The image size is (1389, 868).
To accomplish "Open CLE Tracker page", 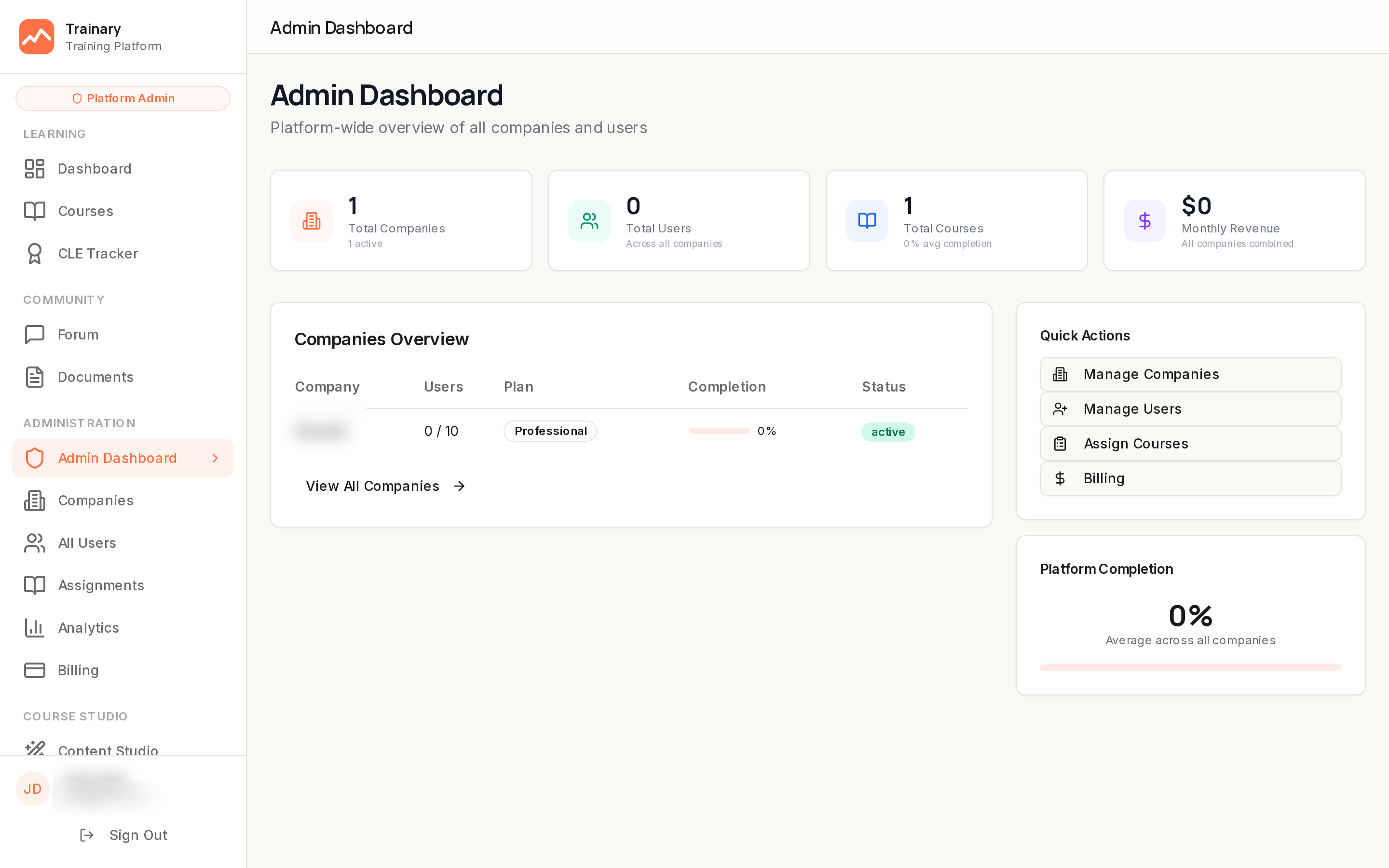I will click(123, 254).
